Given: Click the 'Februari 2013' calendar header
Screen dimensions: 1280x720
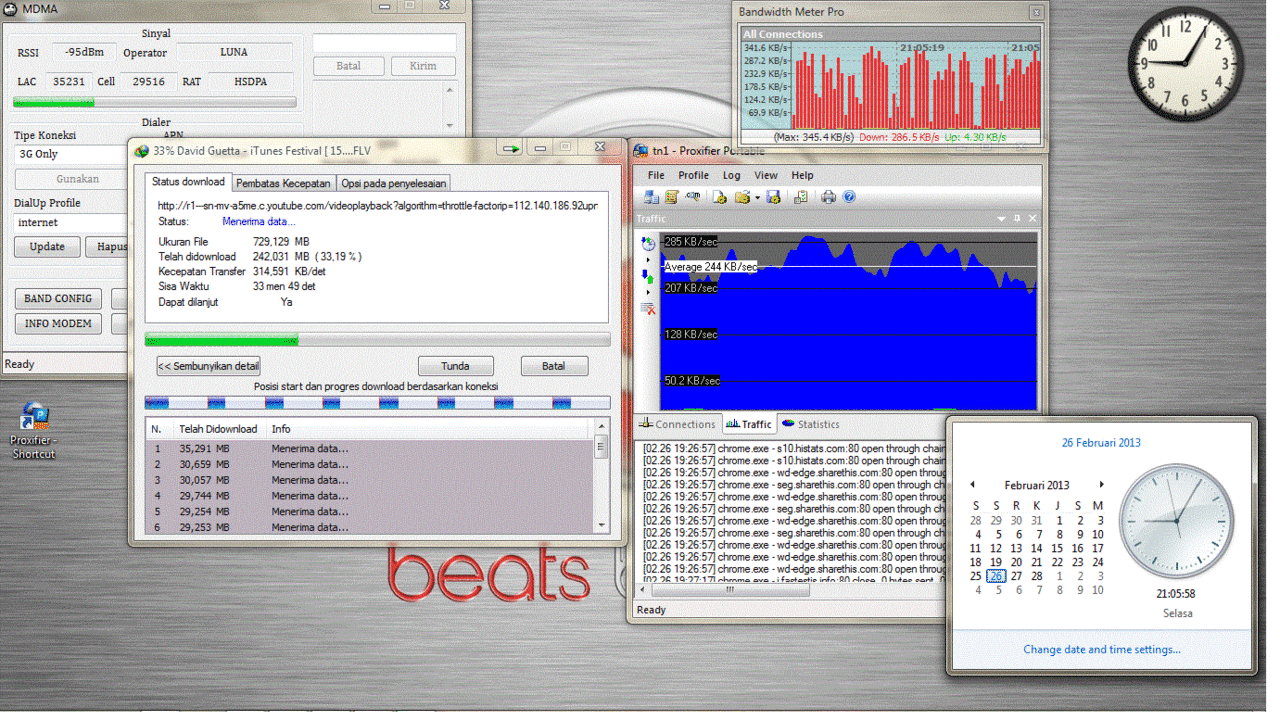Looking at the screenshot, I should [1037, 485].
